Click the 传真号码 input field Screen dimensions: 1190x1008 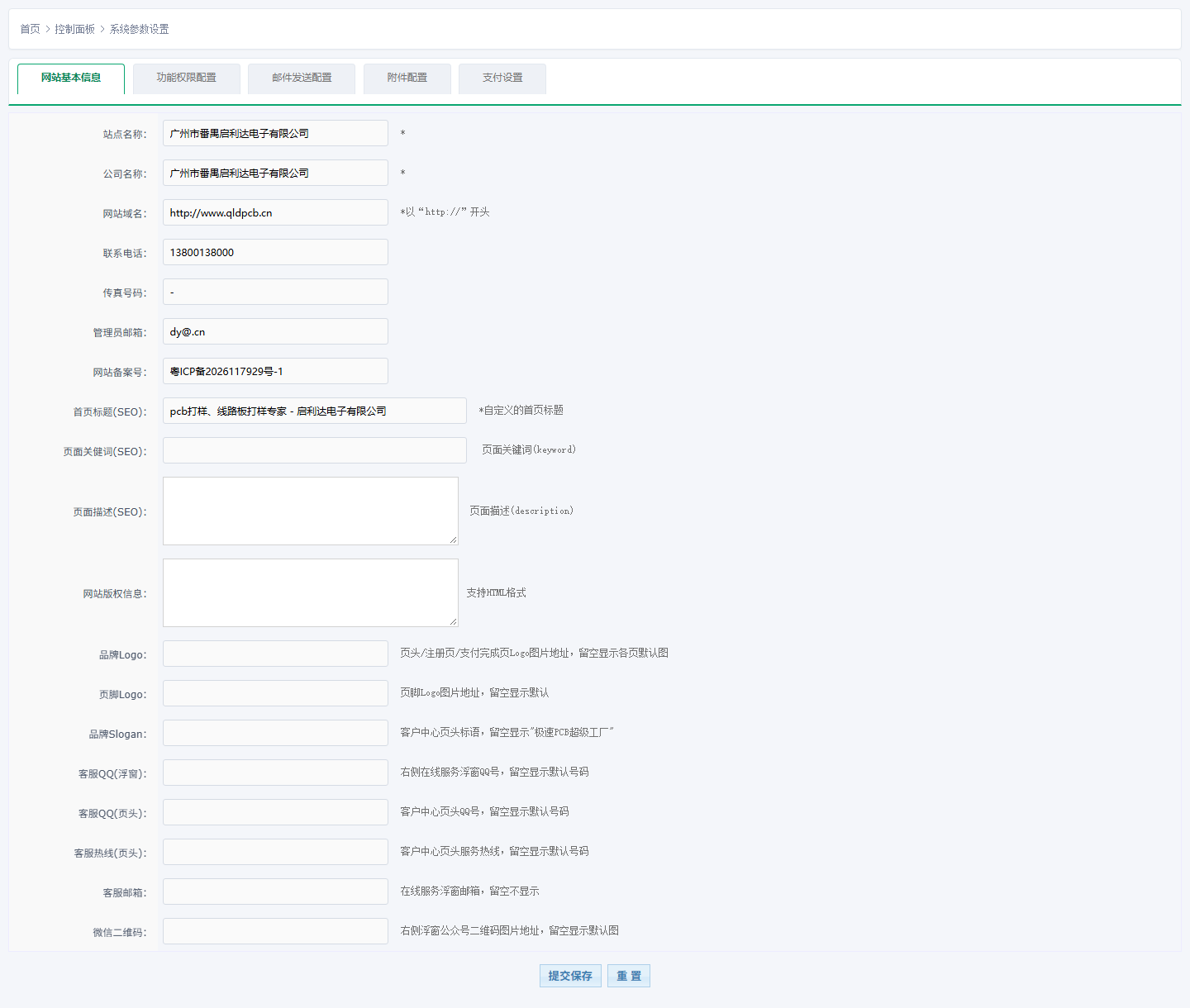pos(275,292)
